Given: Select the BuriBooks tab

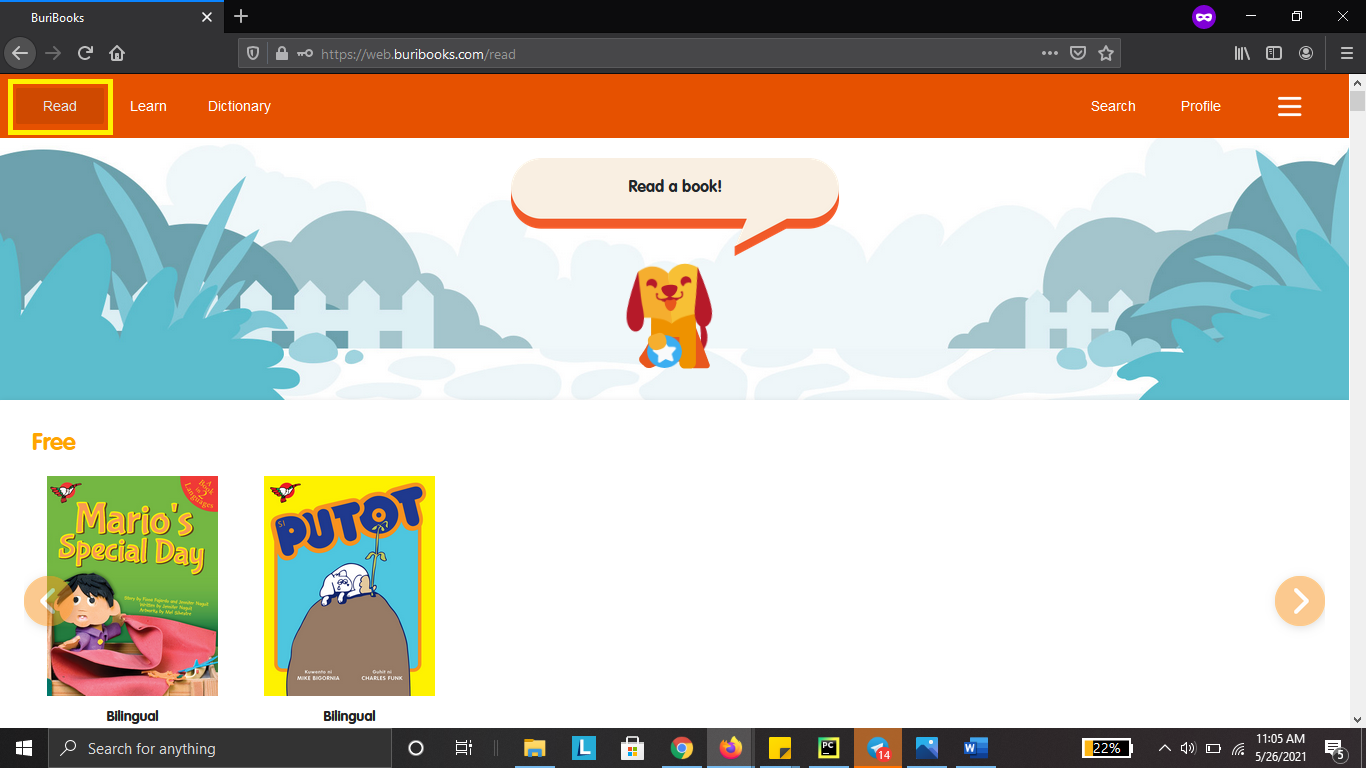Looking at the screenshot, I should pyautogui.click(x=111, y=17).
